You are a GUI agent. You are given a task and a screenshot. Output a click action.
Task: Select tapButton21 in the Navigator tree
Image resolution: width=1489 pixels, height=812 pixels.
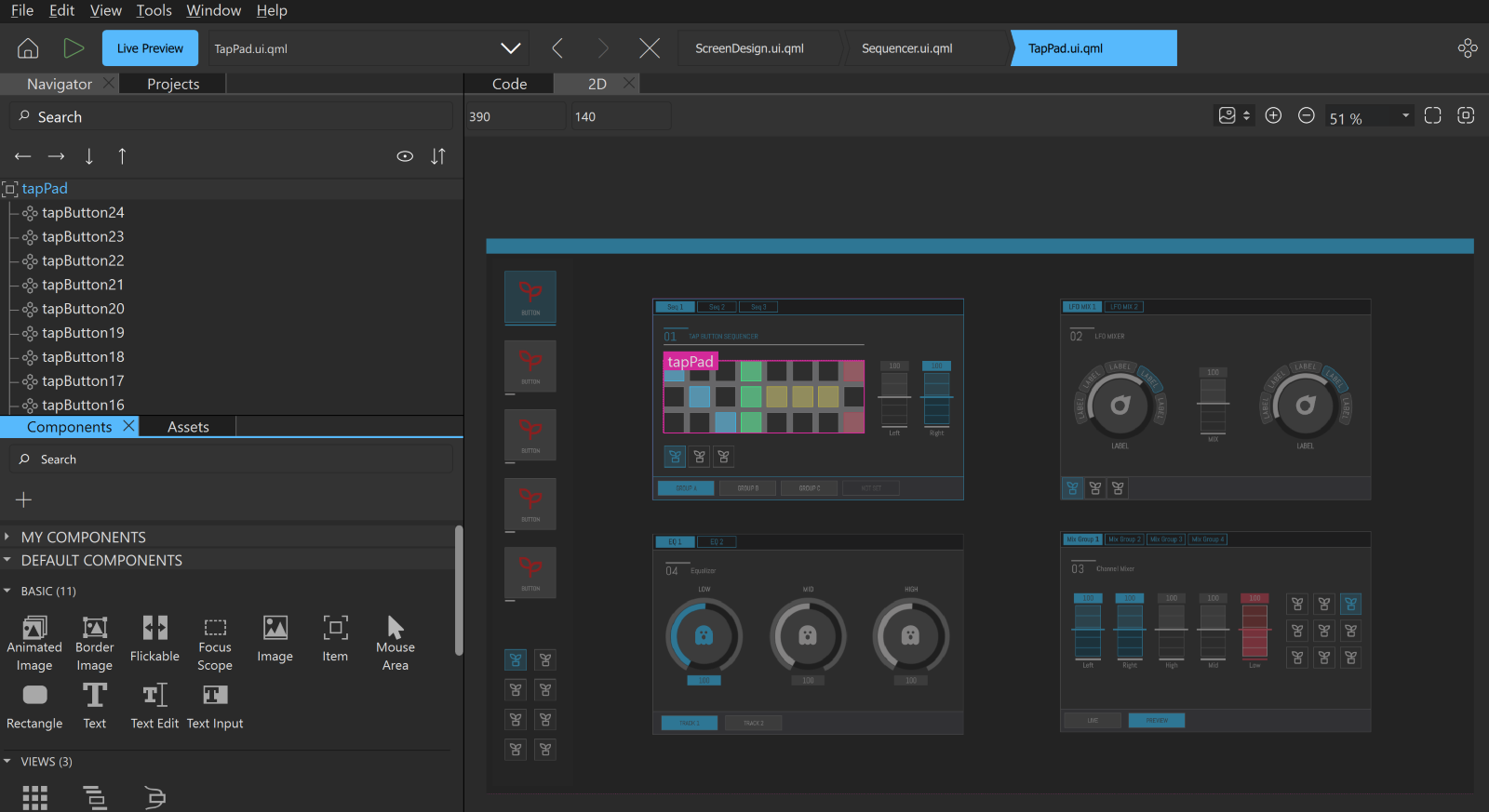point(83,285)
